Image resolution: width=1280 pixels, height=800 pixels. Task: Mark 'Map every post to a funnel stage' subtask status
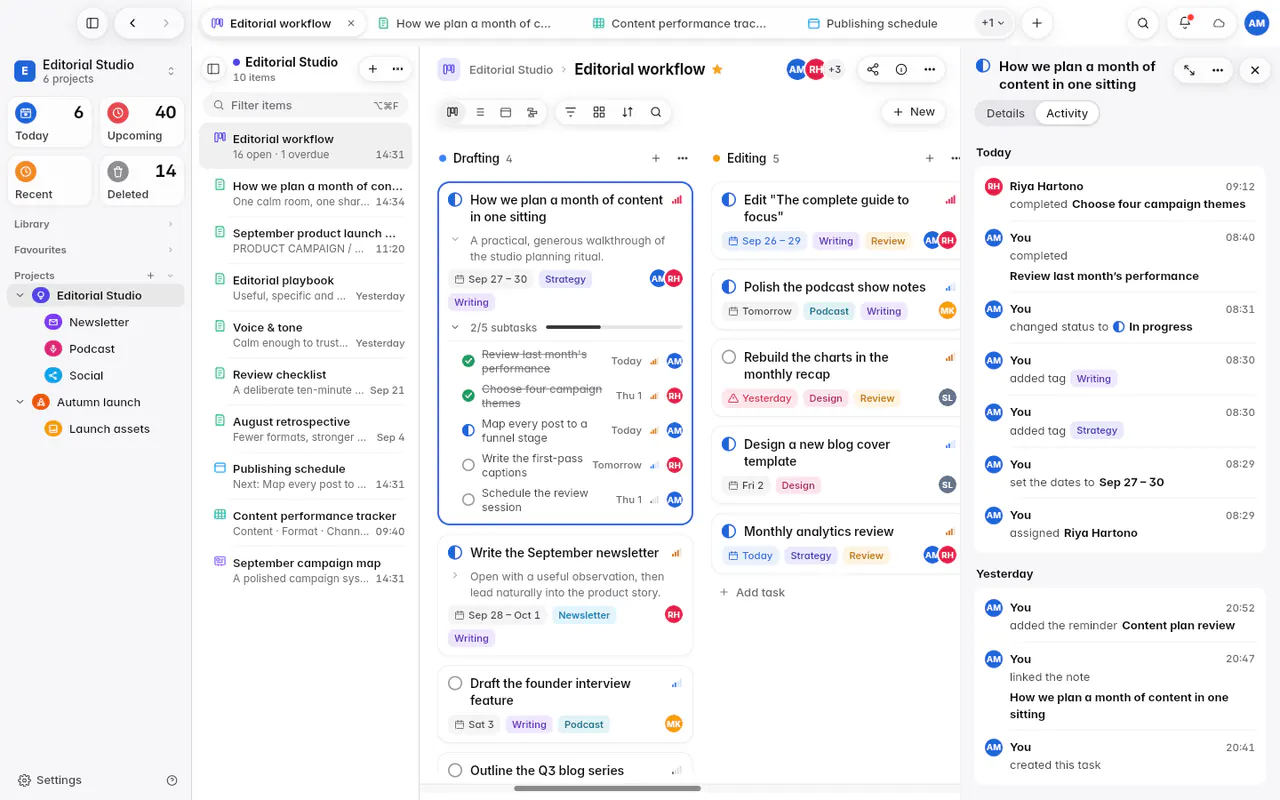pos(468,430)
